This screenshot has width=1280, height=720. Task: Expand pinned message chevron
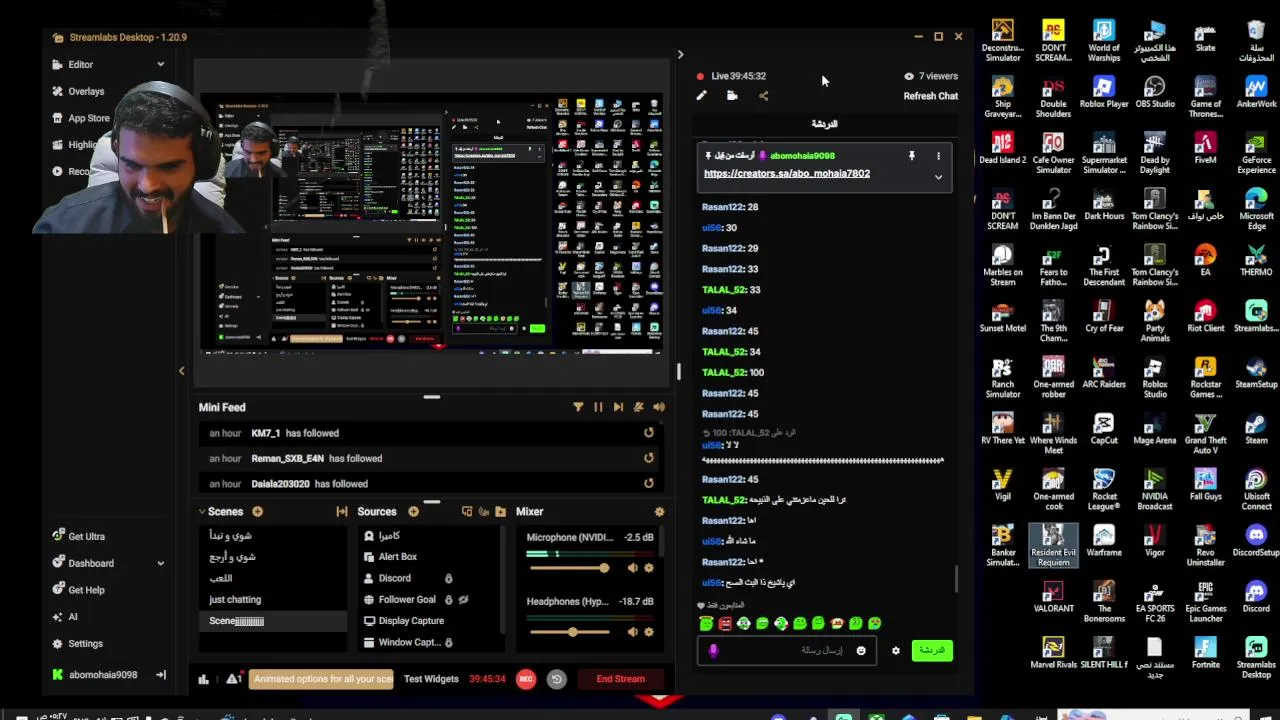(x=938, y=177)
